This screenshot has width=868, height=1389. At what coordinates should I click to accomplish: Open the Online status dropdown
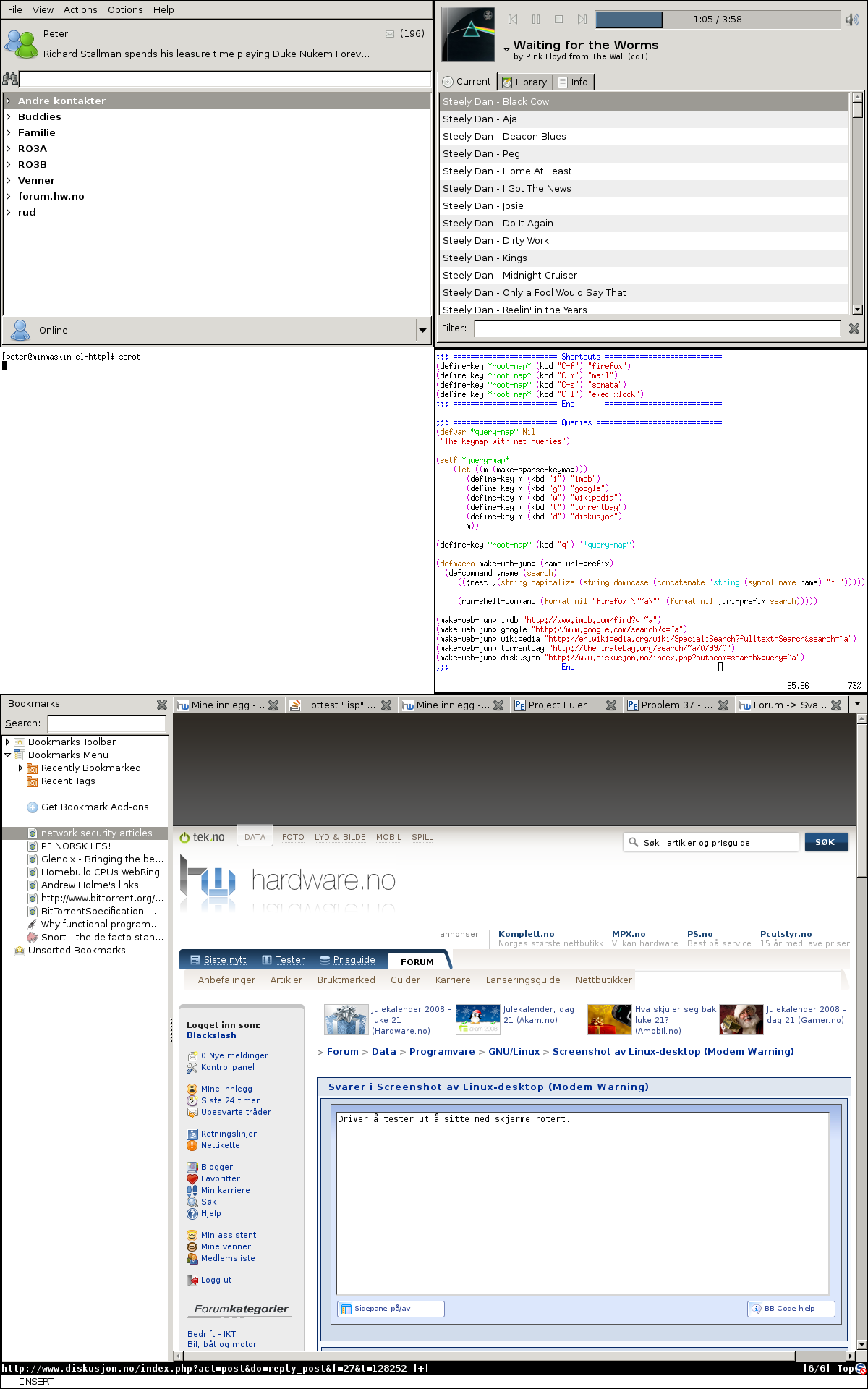coord(422,330)
